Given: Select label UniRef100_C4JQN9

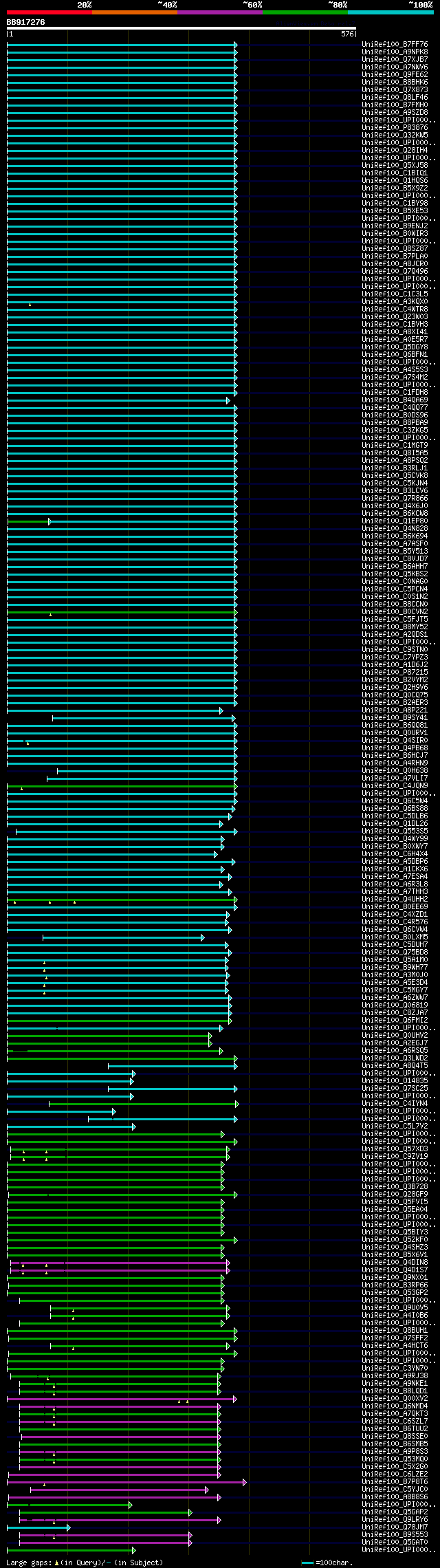Looking at the screenshot, I should (x=395, y=785).
